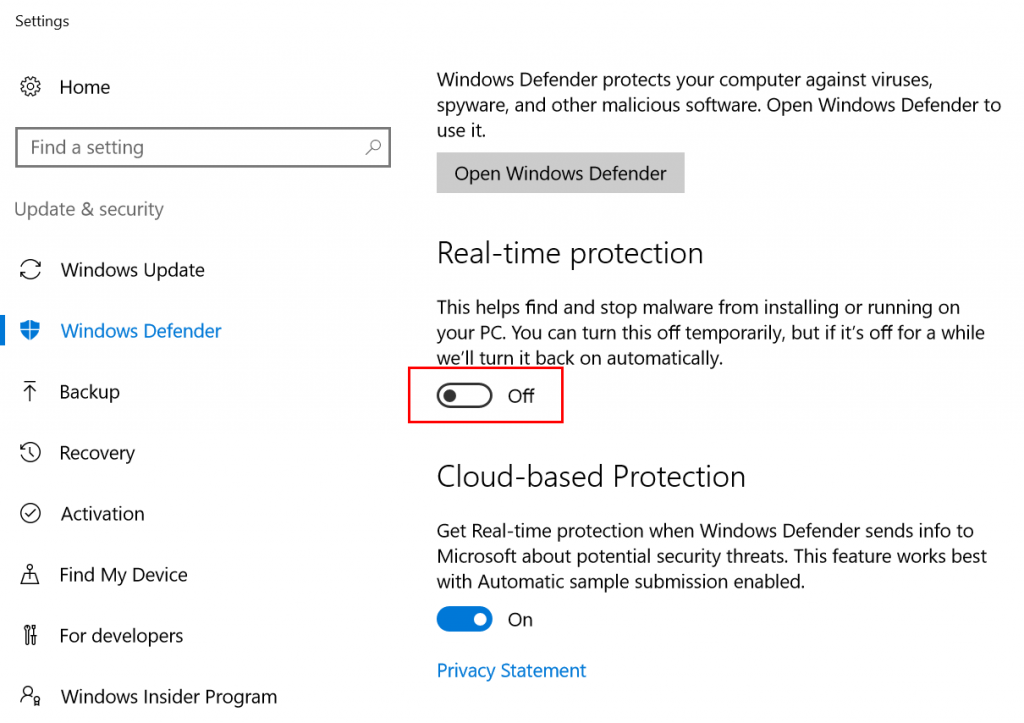Select Backup in the sidebar

pyautogui.click(x=89, y=392)
